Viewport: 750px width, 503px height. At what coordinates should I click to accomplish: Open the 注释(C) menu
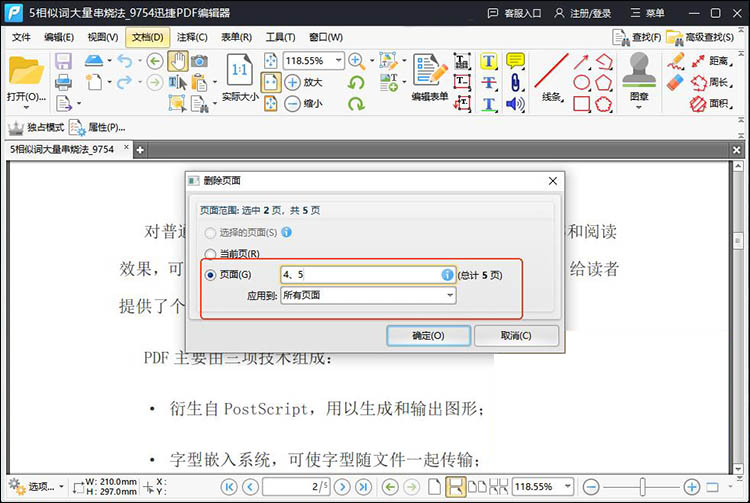(192, 37)
